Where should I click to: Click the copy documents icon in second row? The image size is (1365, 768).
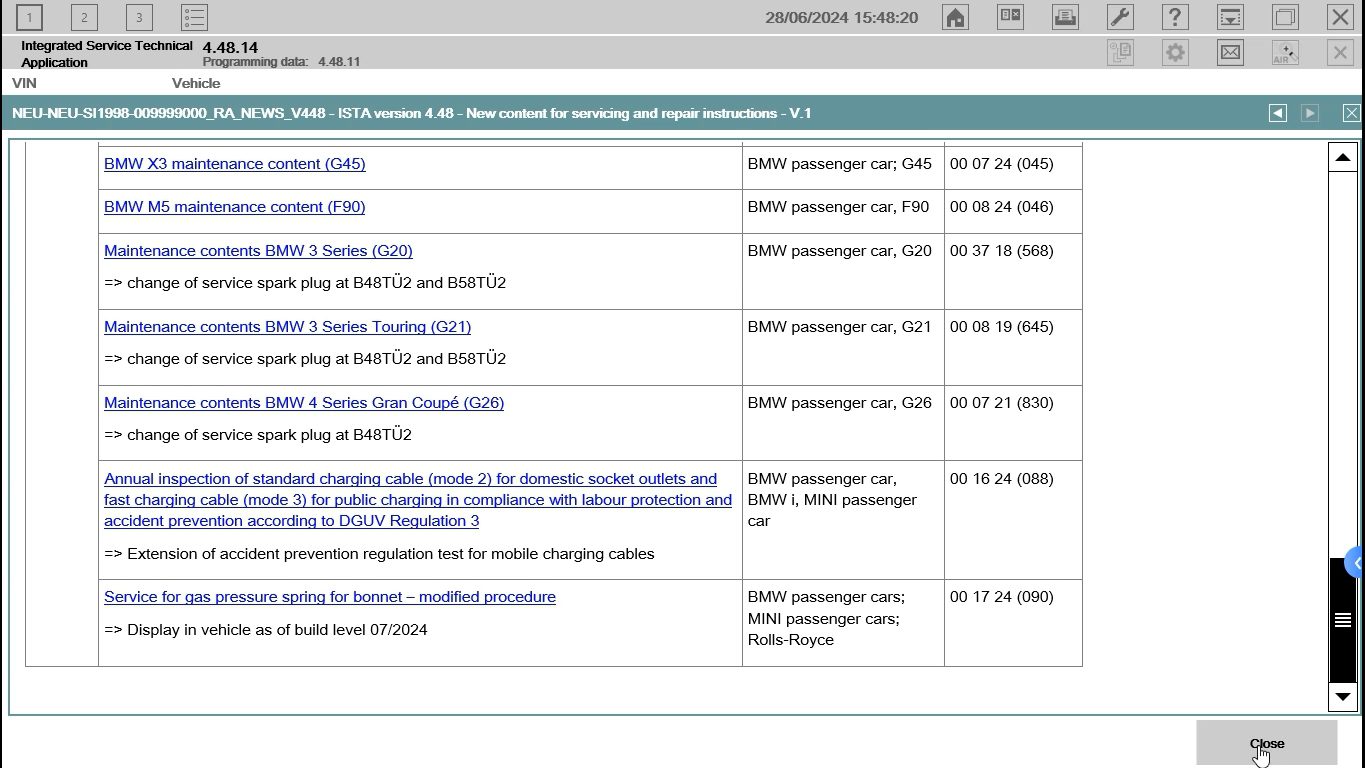coord(1120,53)
